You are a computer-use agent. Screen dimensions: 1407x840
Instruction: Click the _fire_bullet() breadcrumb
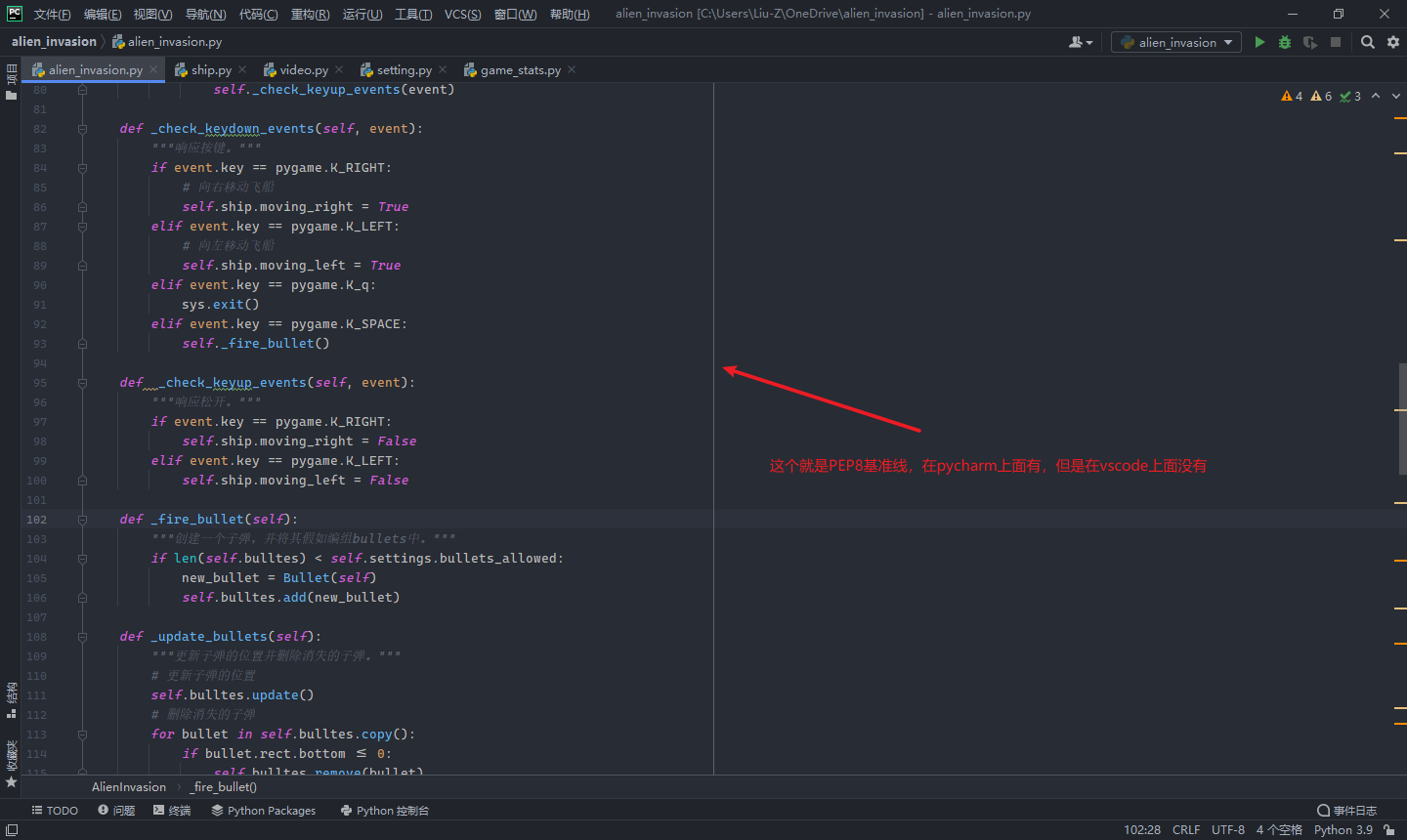pos(224,787)
